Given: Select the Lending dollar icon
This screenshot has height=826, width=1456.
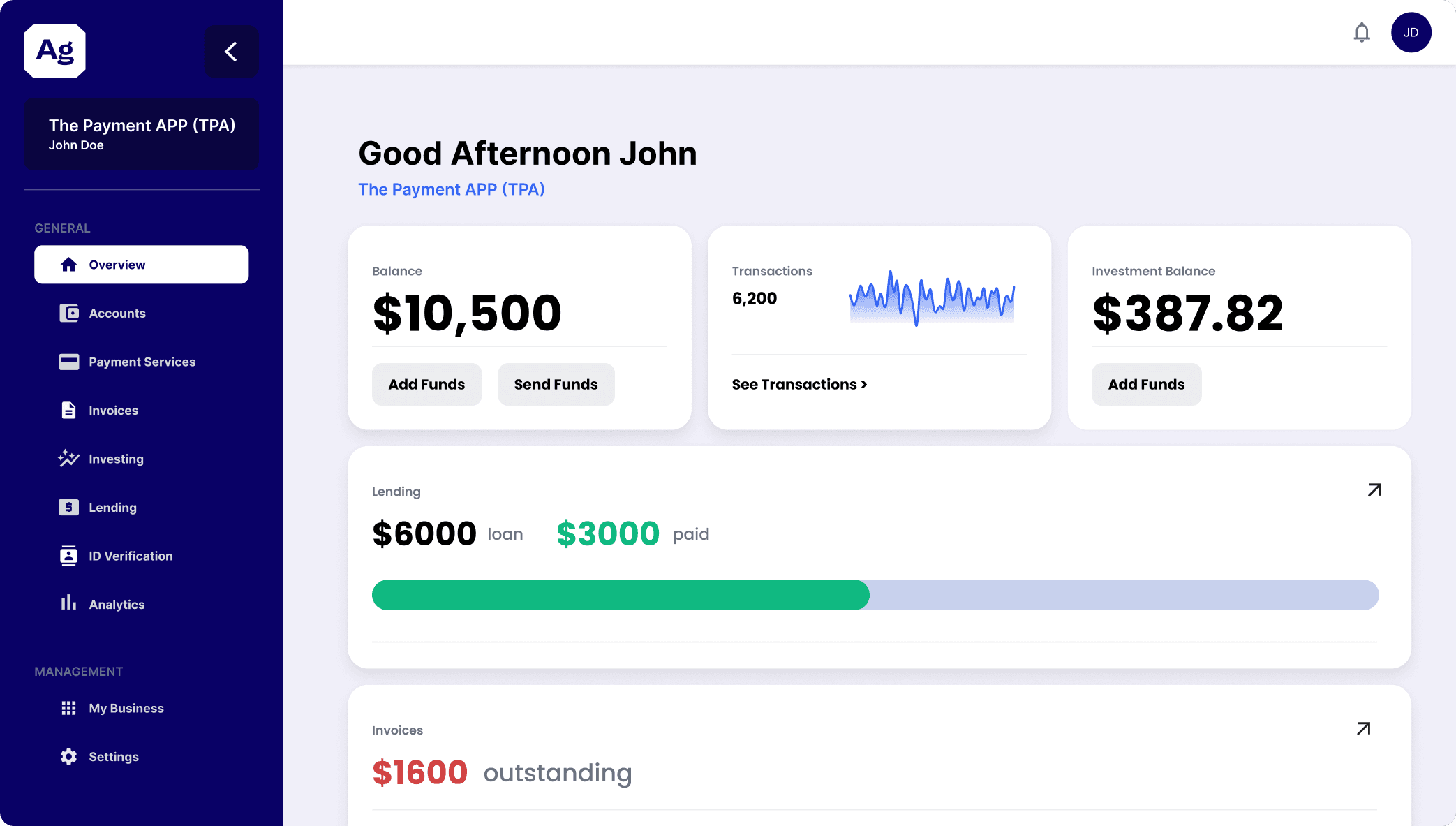Looking at the screenshot, I should pos(68,507).
